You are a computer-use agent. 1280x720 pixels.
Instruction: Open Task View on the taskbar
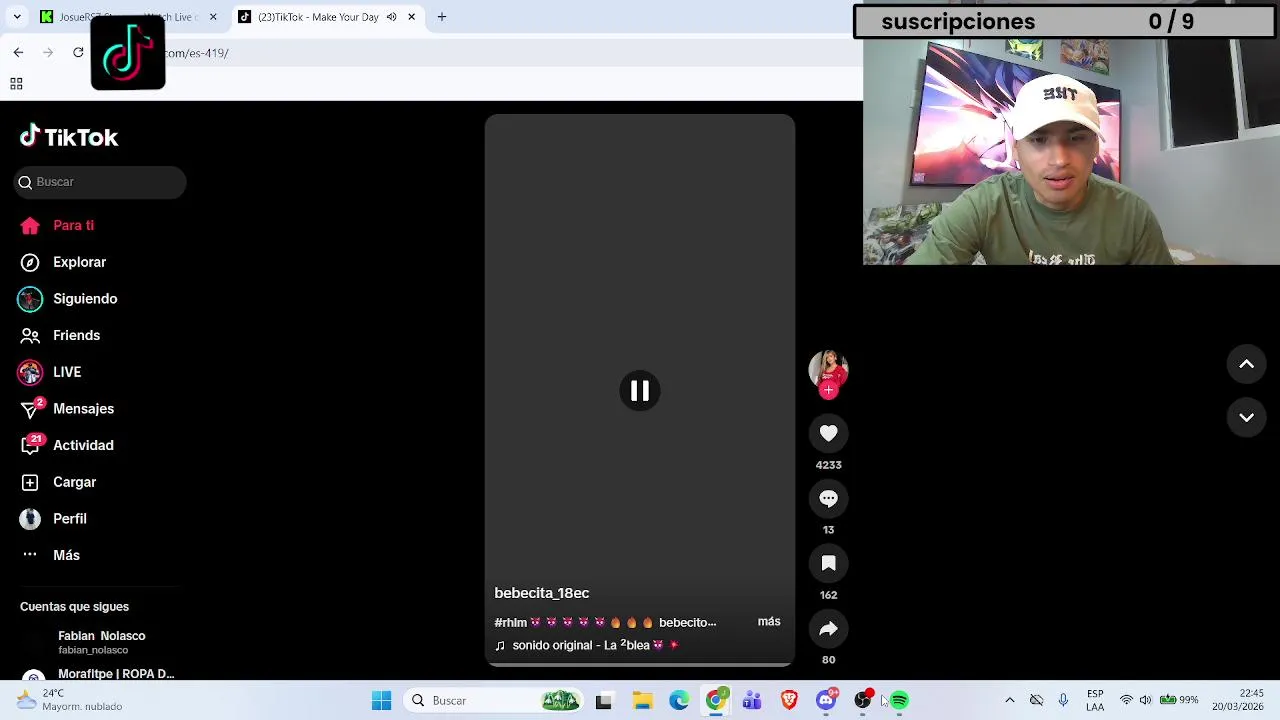point(603,701)
